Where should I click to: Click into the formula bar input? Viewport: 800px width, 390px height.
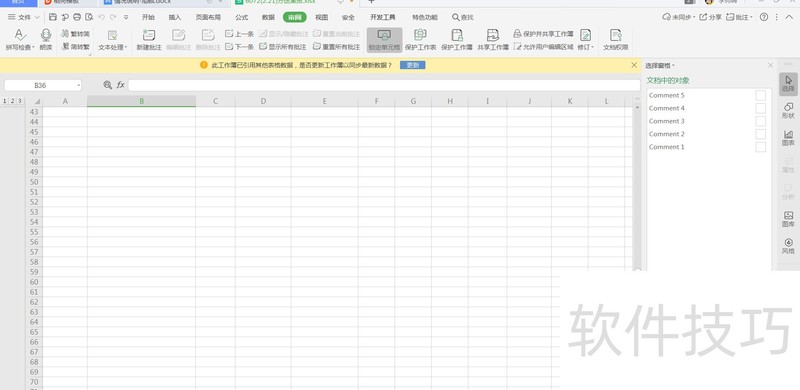click(384, 85)
